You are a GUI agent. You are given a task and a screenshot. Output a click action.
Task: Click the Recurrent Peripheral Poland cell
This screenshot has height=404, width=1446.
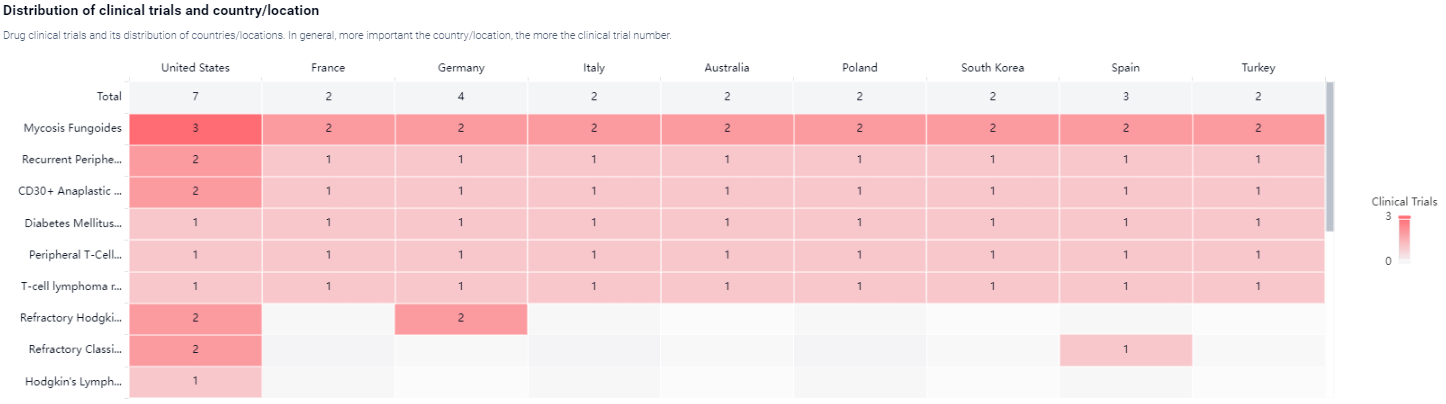[859, 160]
